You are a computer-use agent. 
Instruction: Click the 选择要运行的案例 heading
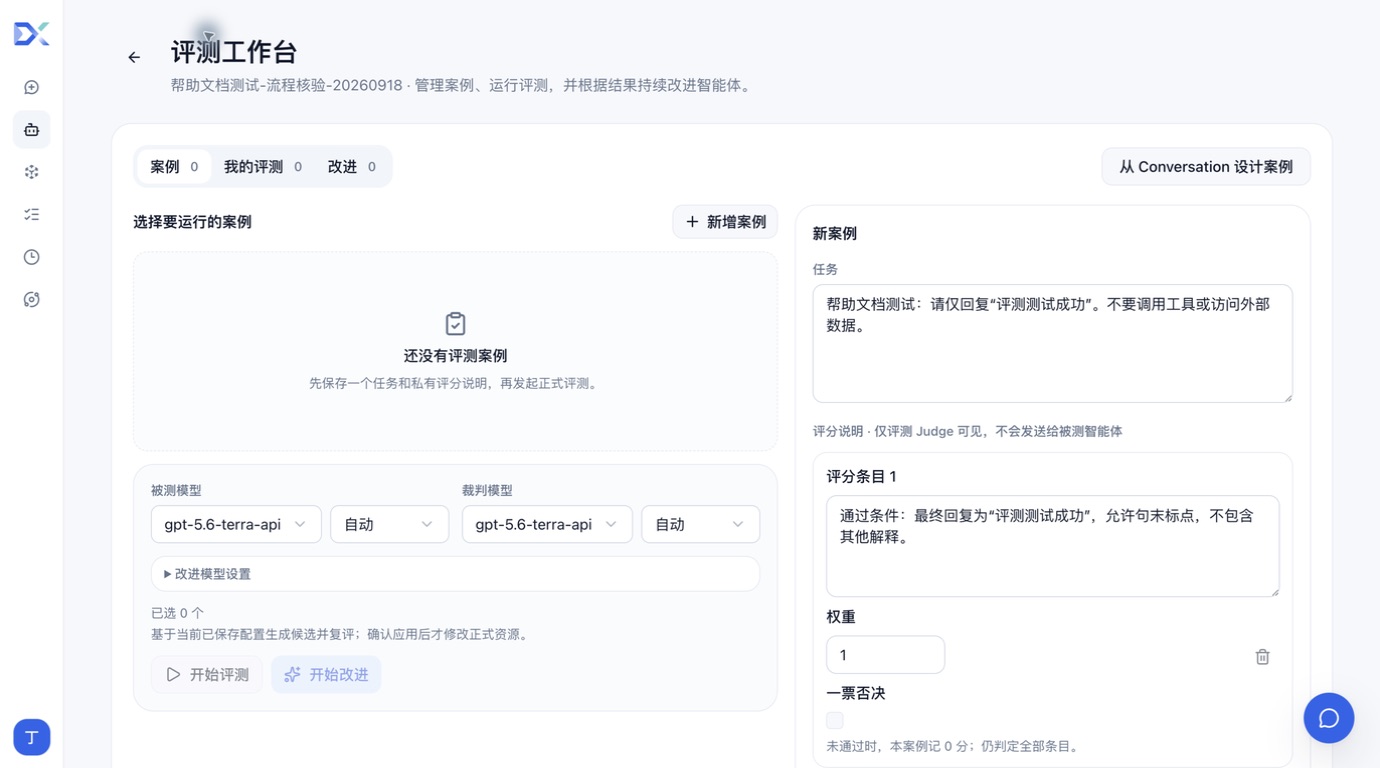(x=192, y=222)
